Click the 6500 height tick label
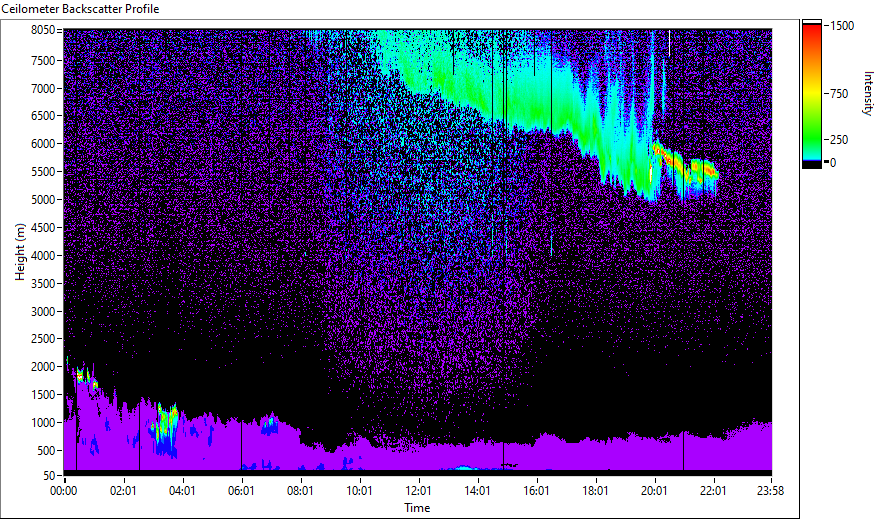The height and width of the screenshot is (519, 878). coord(43,116)
